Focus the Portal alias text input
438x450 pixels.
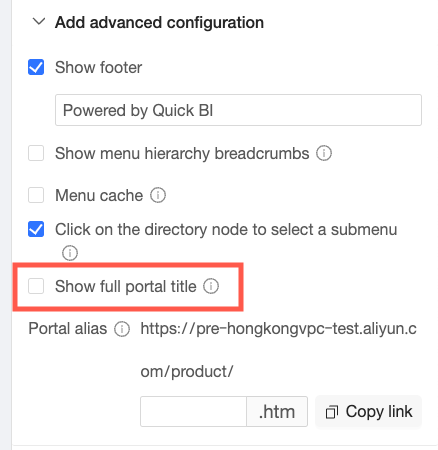point(193,411)
